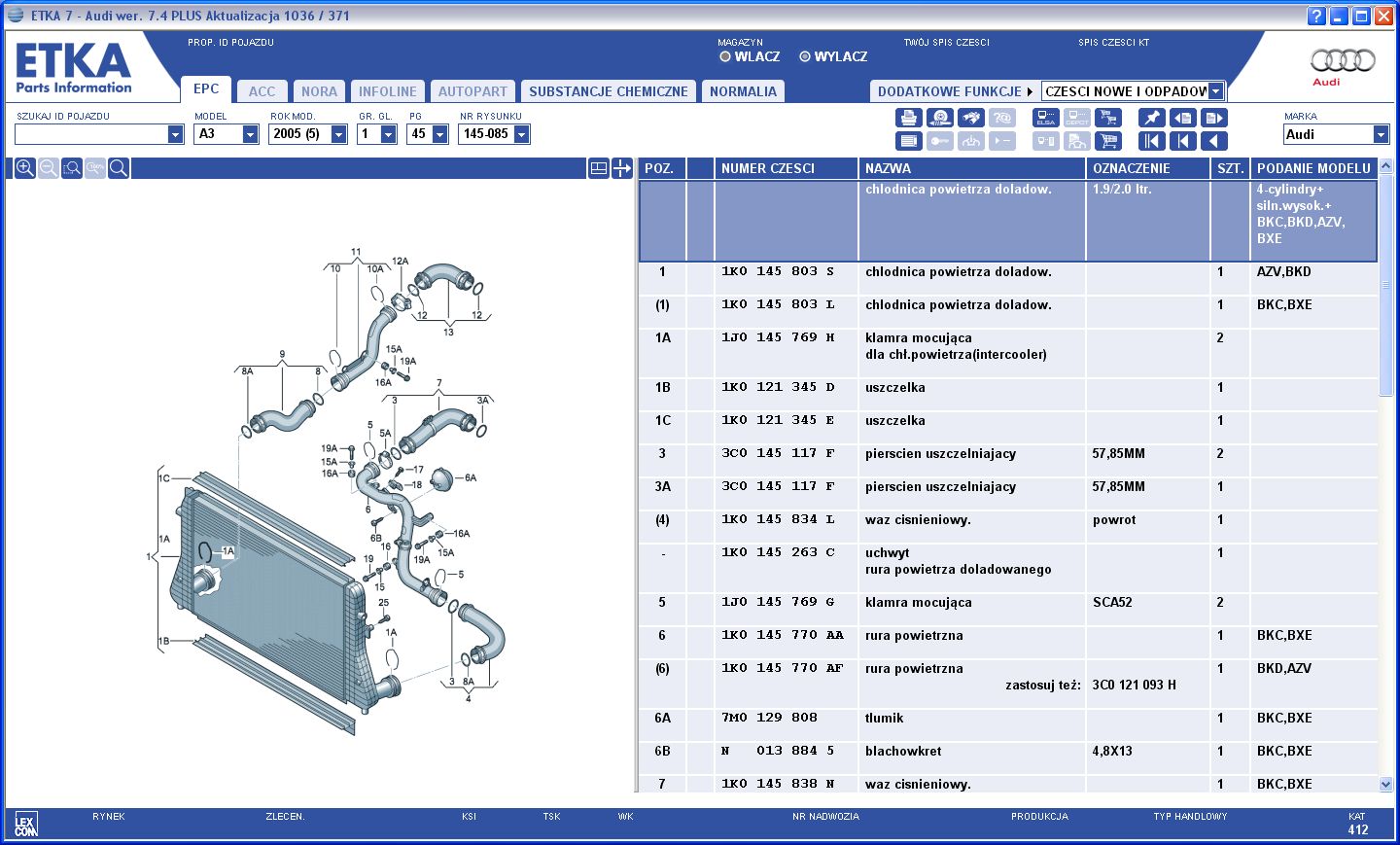The height and width of the screenshot is (845, 1400).
Task: Select part row 1K0 121 345 D
Action: coord(1008,396)
